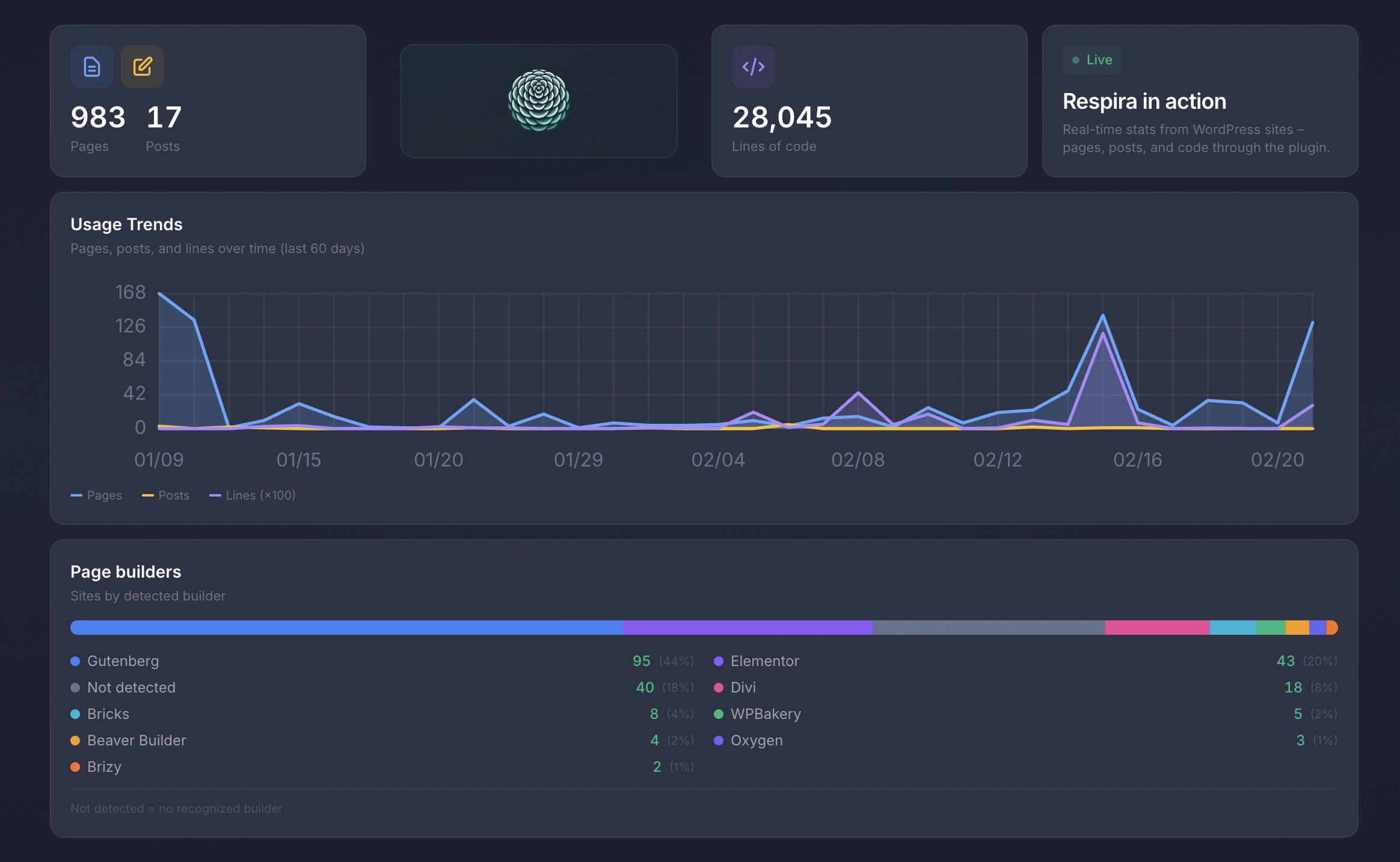This screenshot has height=862, width=1400.
Task: Toggle the Lines (×100) chart series
Action: pos(253,495)
